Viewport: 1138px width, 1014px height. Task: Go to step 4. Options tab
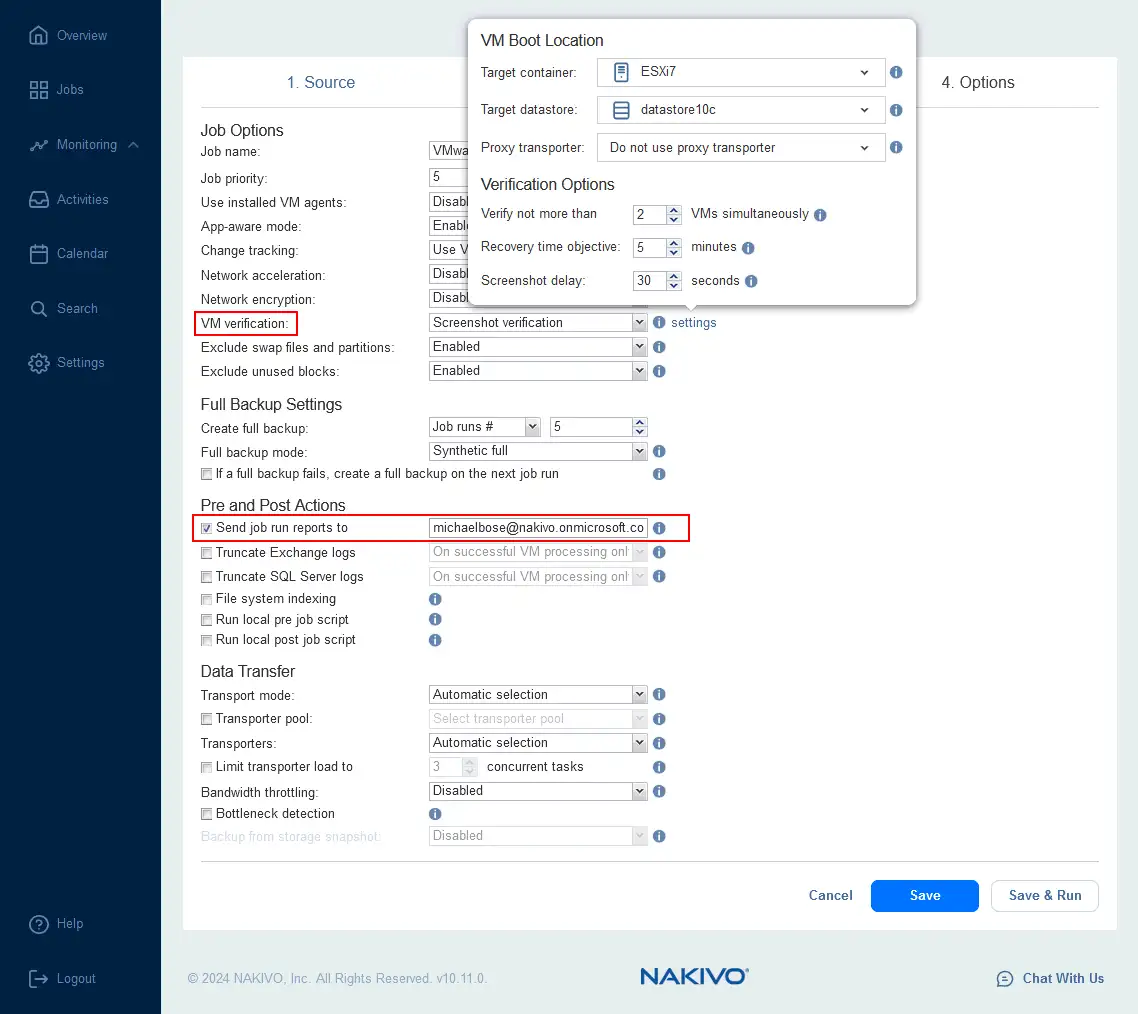tap(978, 83)
